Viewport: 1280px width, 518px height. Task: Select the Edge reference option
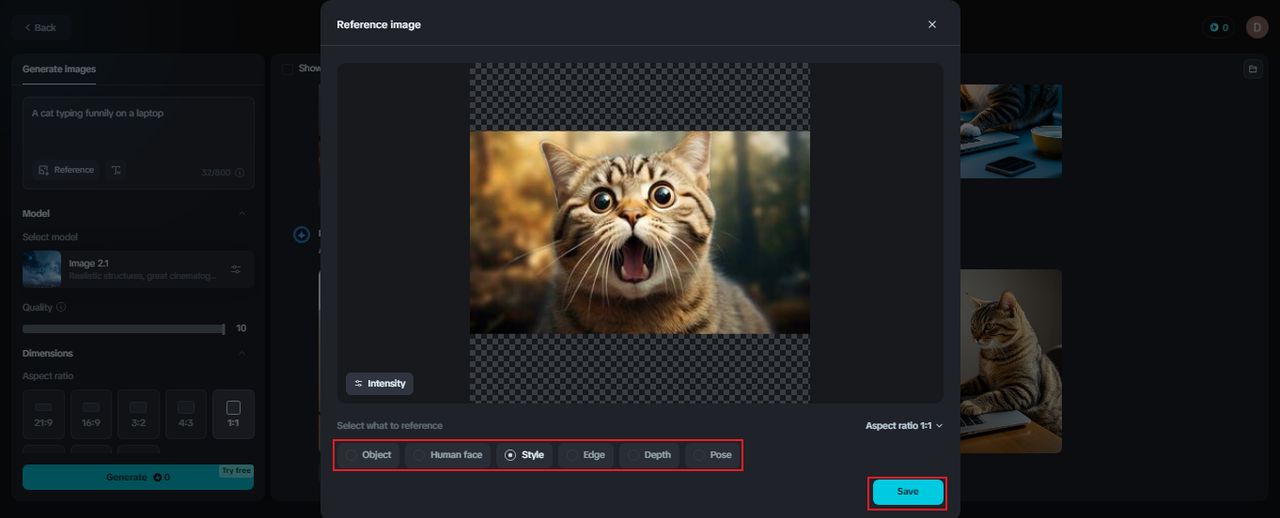(x=586, y=455)
